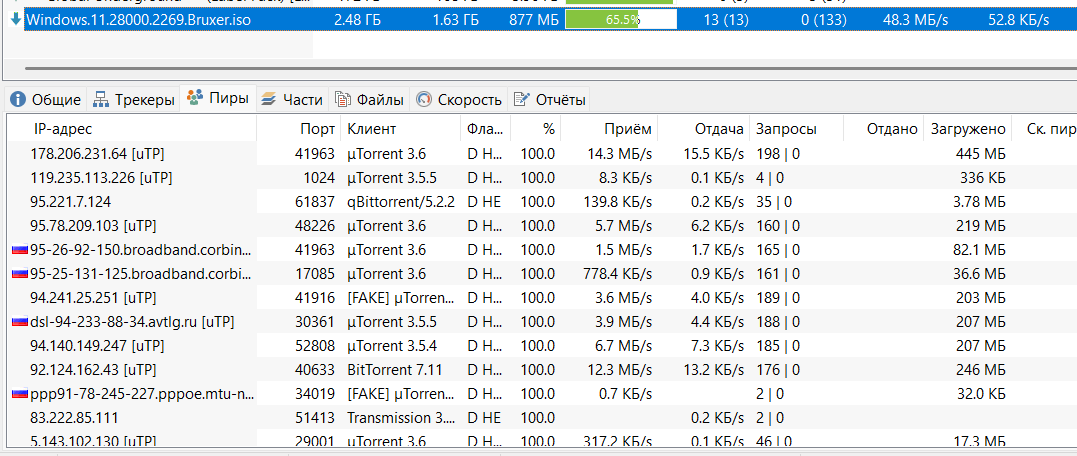
Task: Sort peers by Загружено column header
Action: (967, 129)
